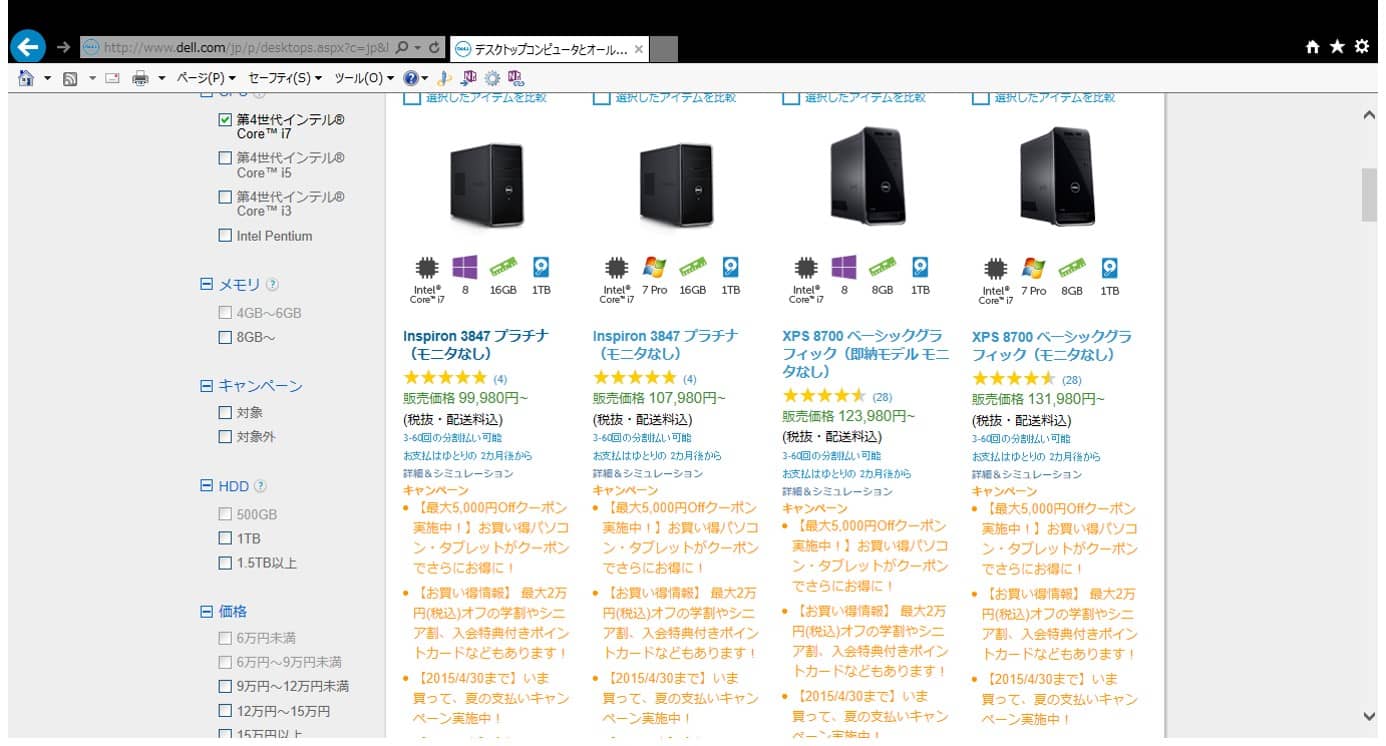Click the page's vertical scrollbar thumb
The width and height of the screenshot is (1386, 746).
pos(1369,195)
